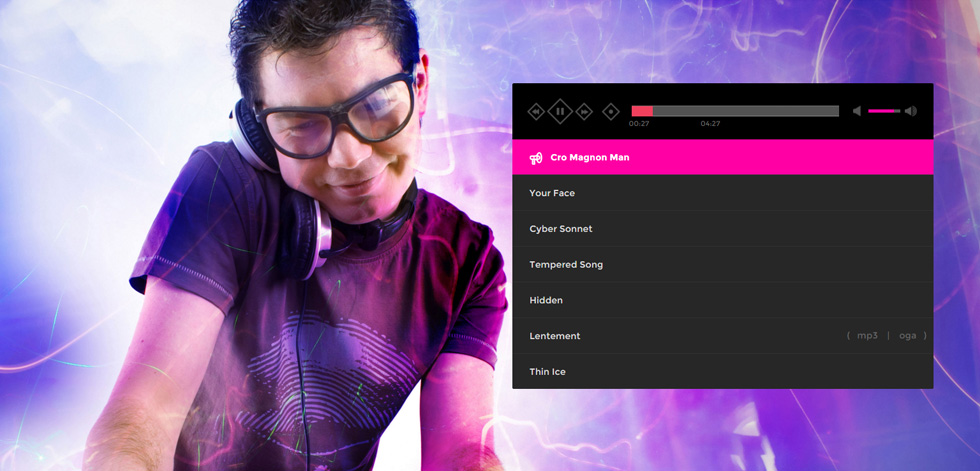
Task: Click the megaphone icon on playing track
Action: pyautogui.click(x=536, y=158)
